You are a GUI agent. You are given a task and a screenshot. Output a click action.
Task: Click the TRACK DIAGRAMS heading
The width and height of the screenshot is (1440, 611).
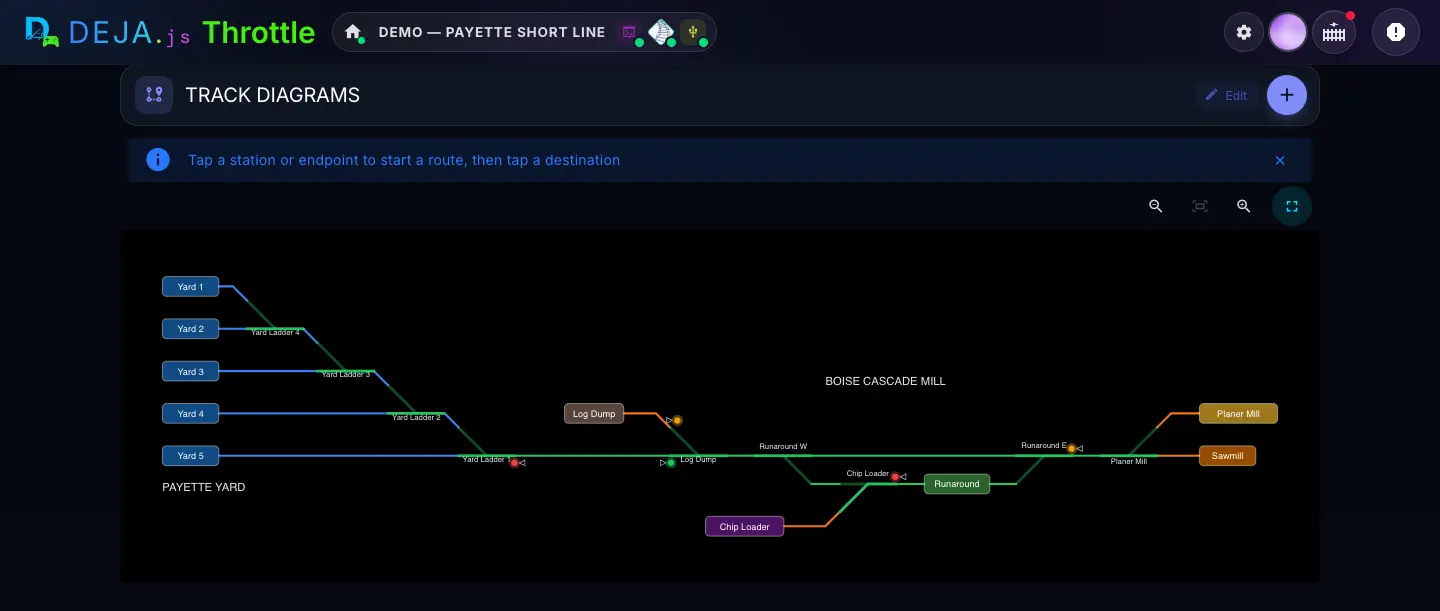point(272,95)
